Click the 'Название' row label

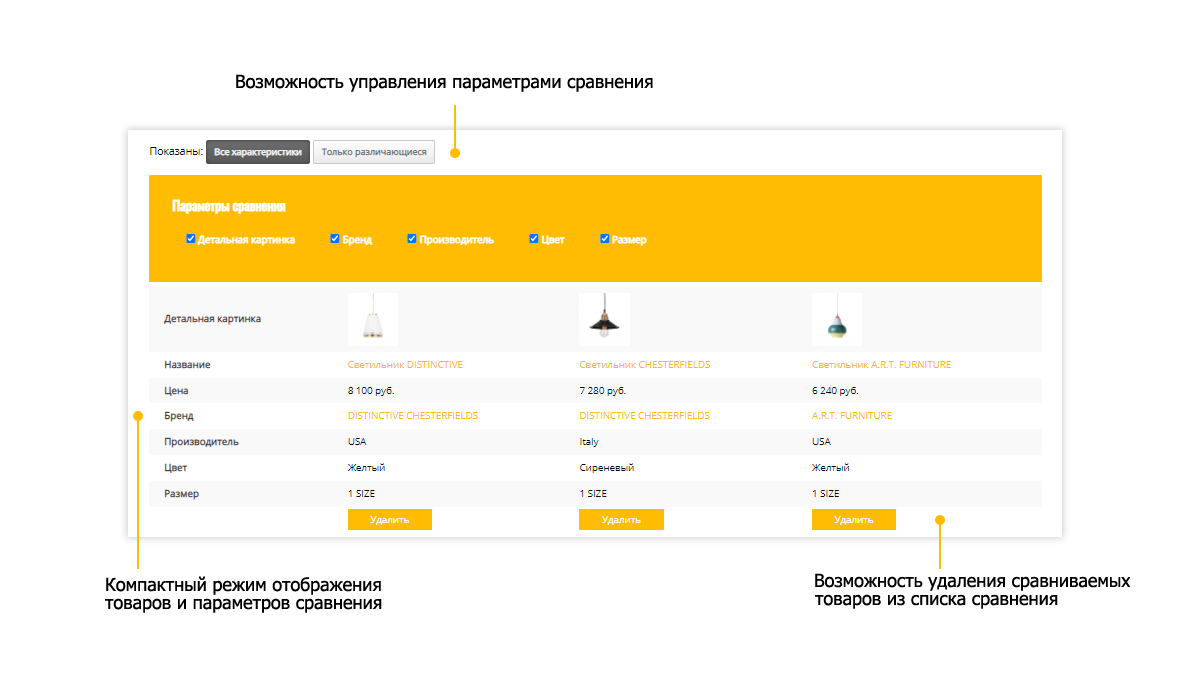point(187,365)
